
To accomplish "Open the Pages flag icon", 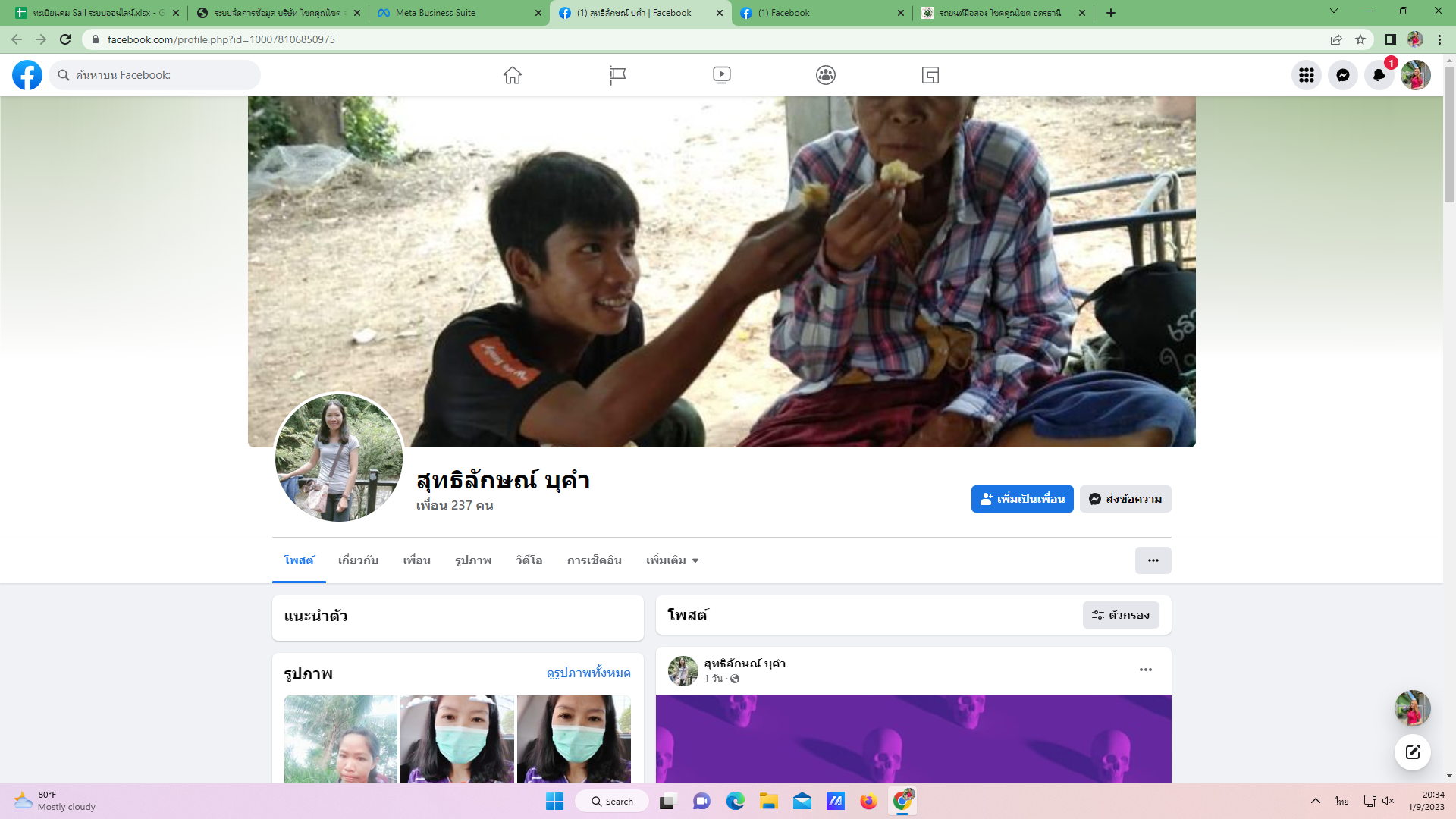I will point(617,75).
